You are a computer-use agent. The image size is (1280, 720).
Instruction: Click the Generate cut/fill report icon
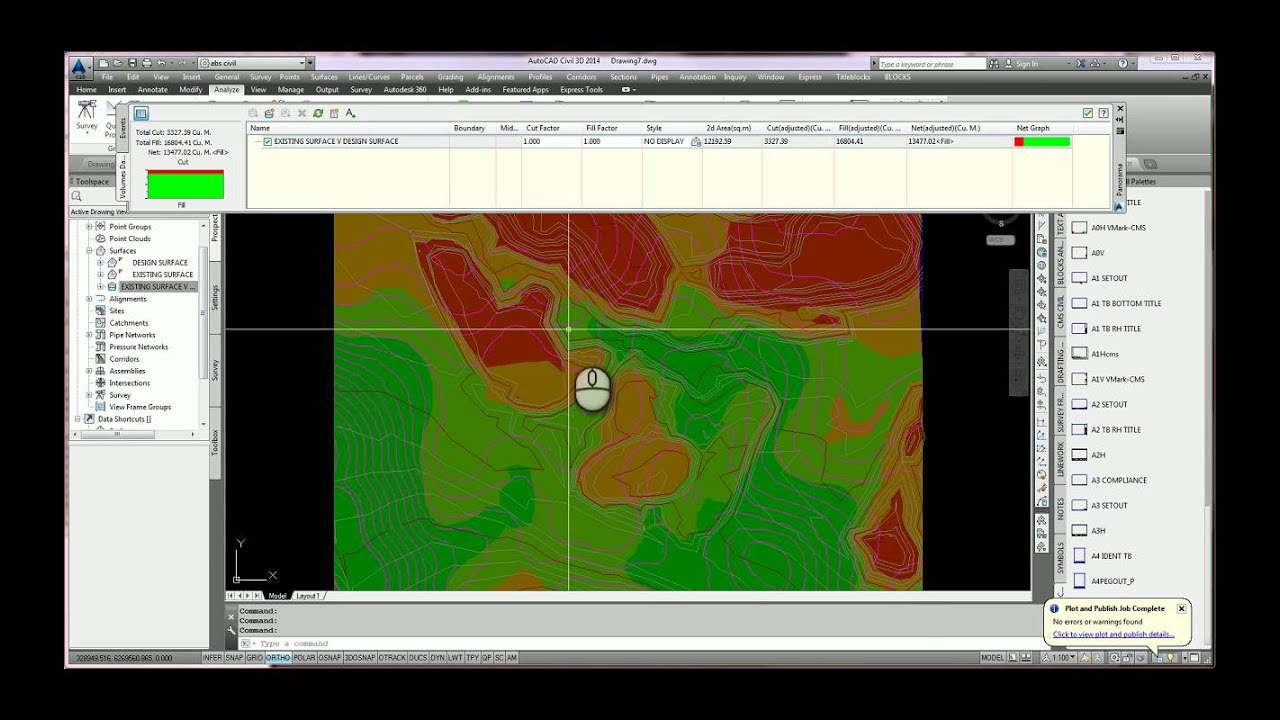[x=334, y=113]
